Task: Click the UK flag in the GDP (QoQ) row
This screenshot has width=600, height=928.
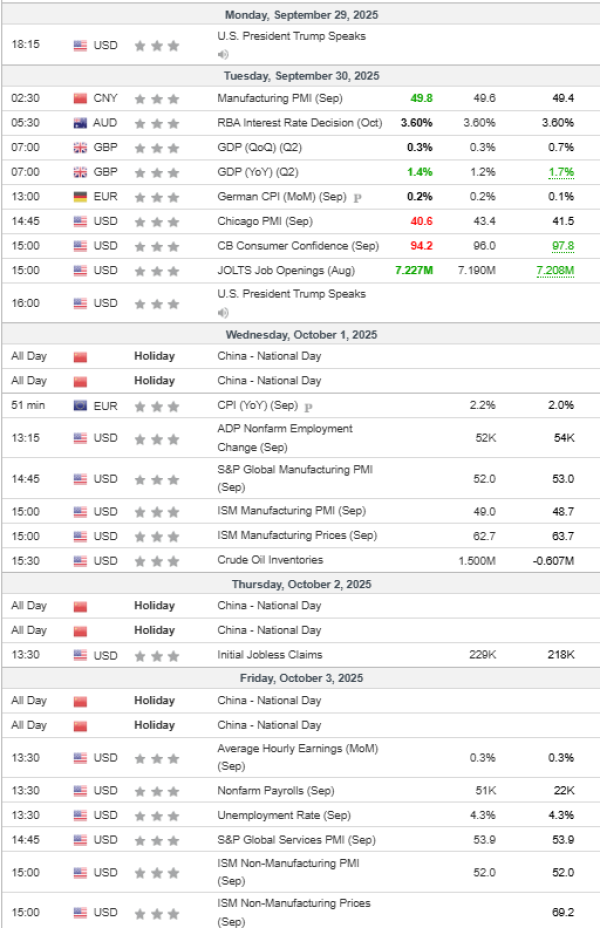Action: coord(81,148)
